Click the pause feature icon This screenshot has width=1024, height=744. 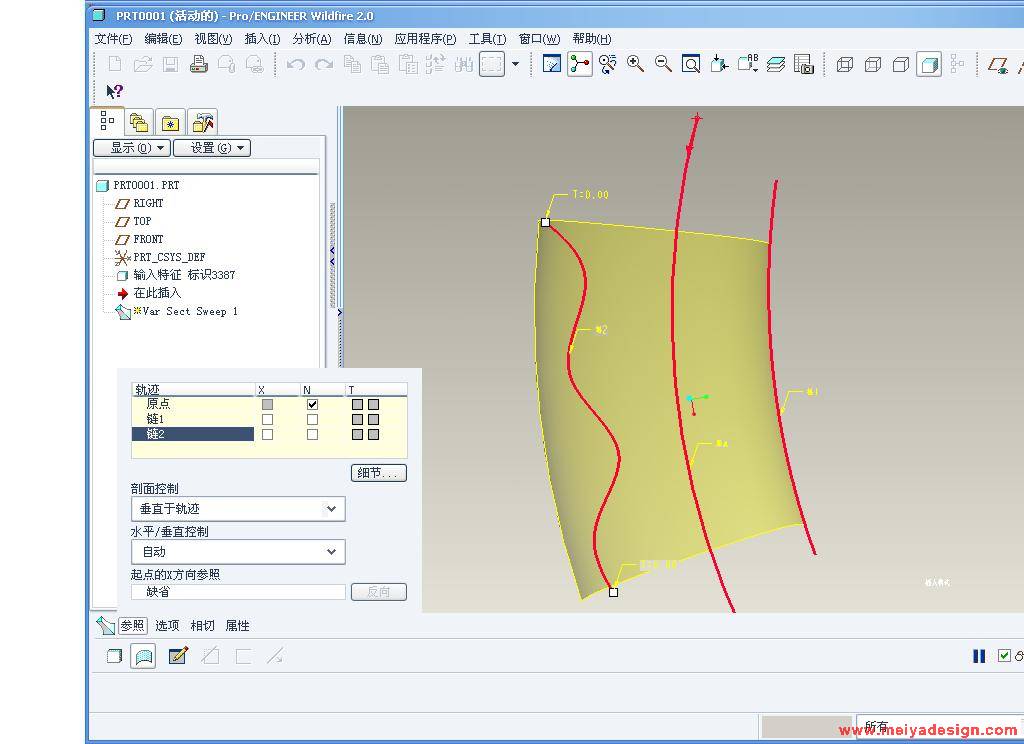tap(979, 656)
